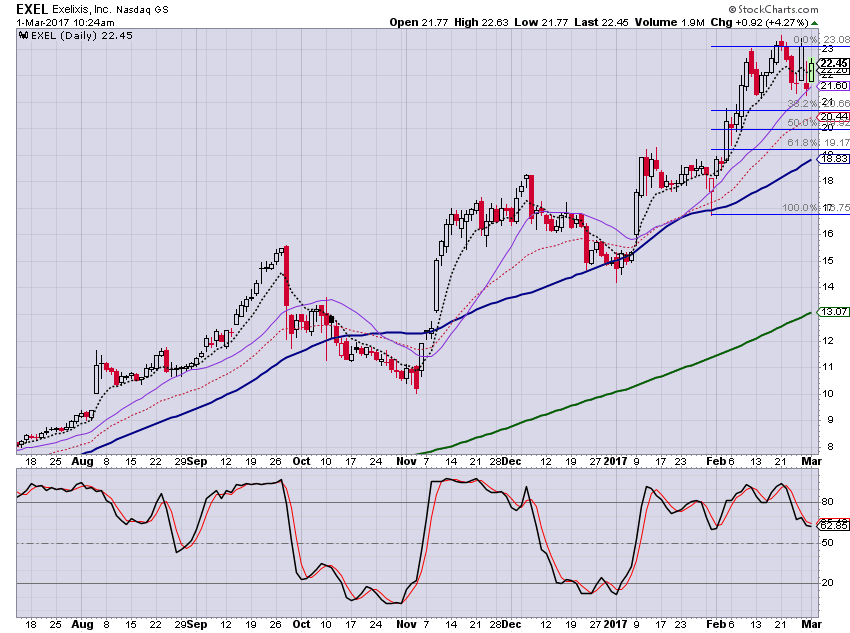Select "Aug" on the stochastic panel's date axis
This screenshot has width=850, height=633.
82,624
